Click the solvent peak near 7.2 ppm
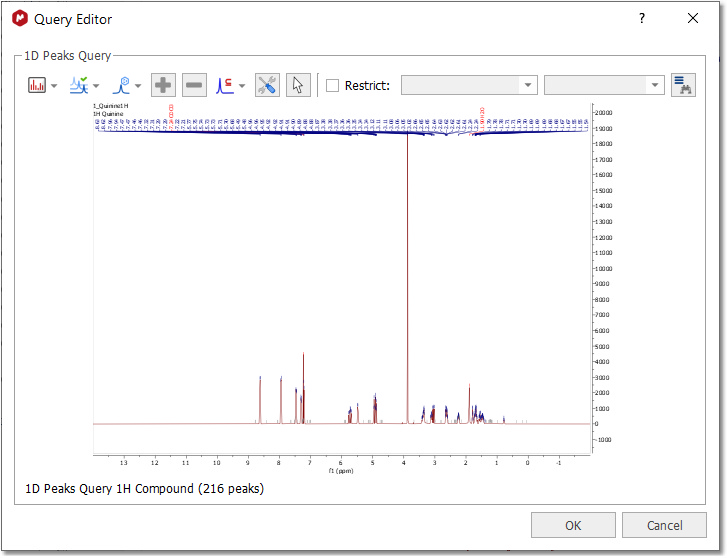 tap(304, 388)
